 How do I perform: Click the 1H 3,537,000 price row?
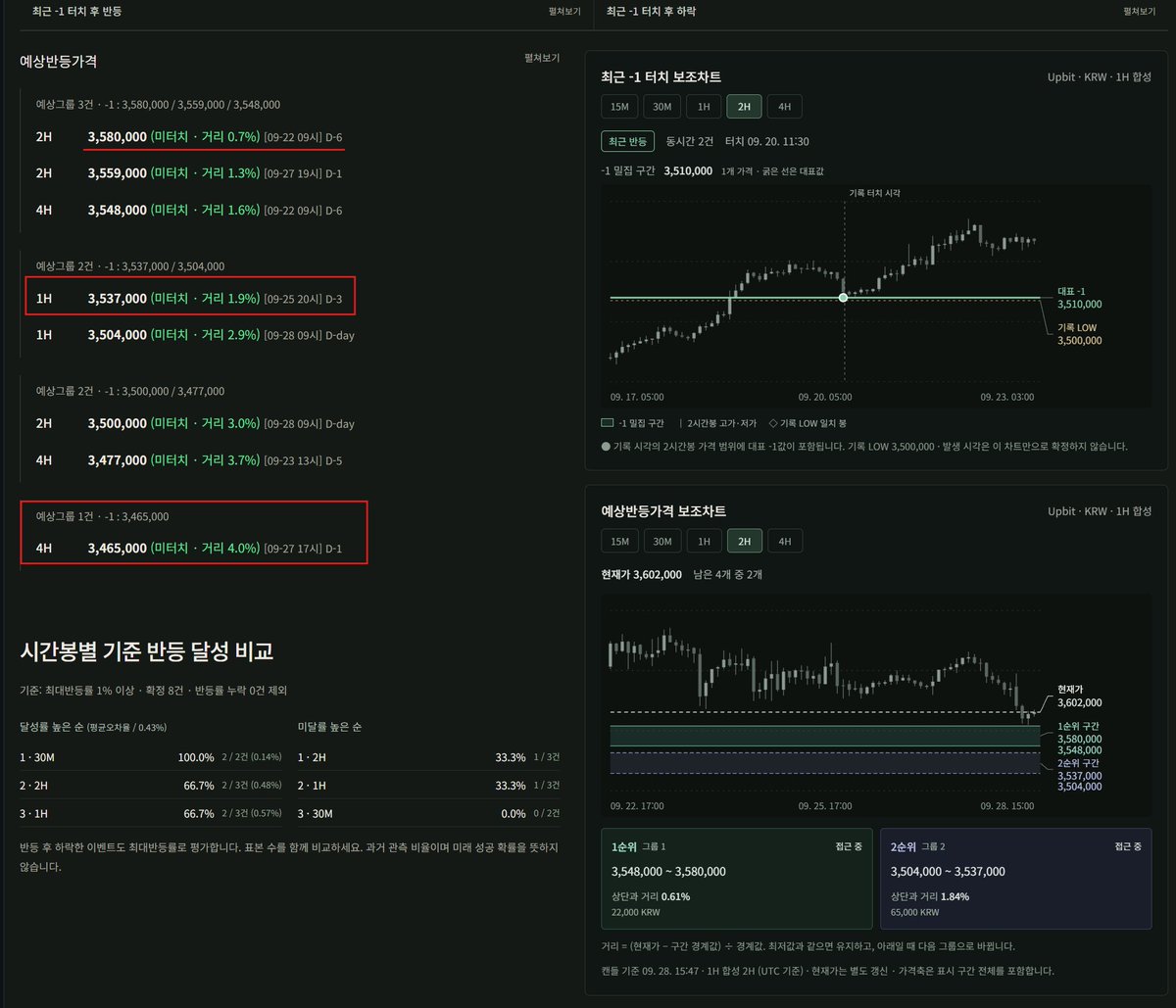(x=190, y=297)
